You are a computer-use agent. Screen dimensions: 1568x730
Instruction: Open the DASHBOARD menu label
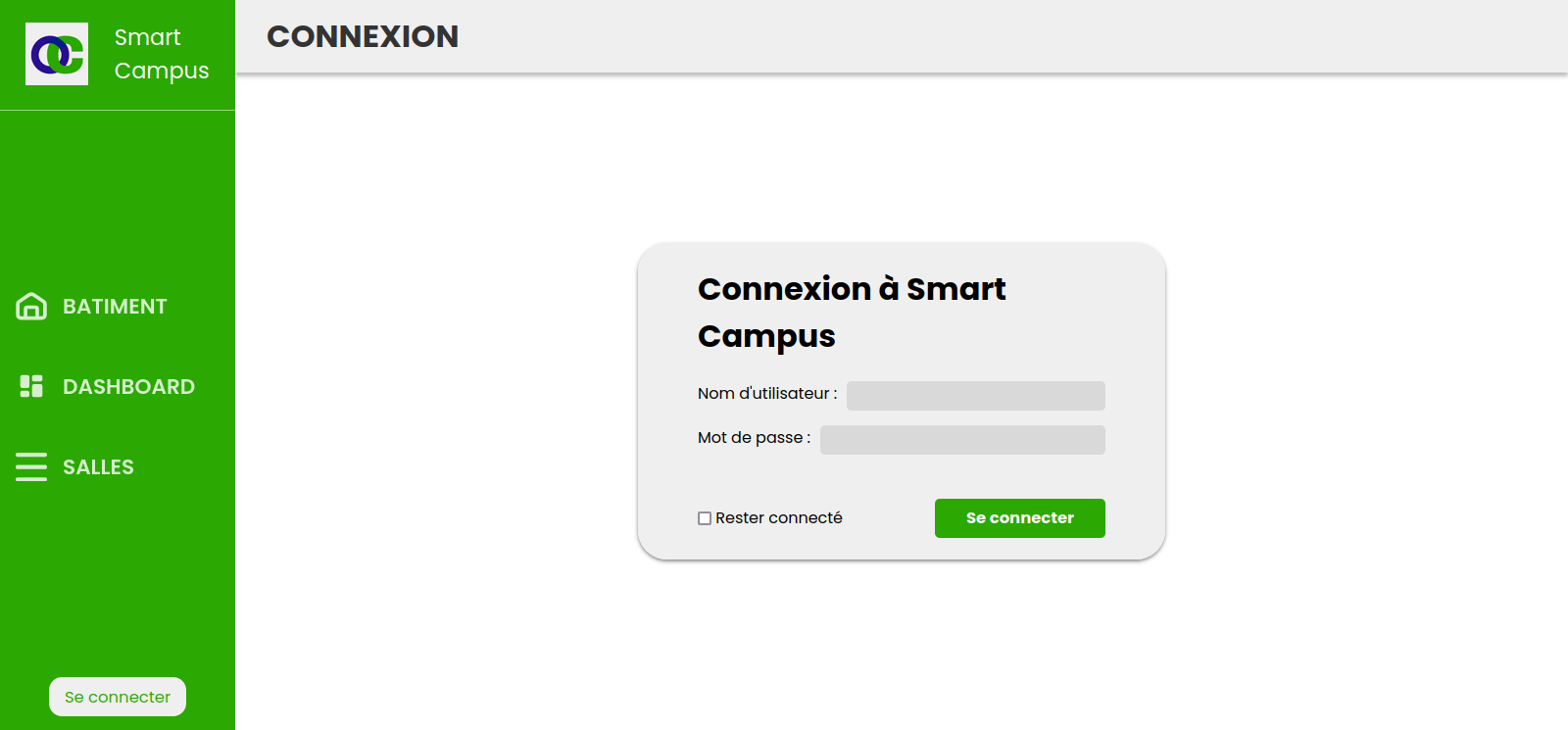coord(128,387)
